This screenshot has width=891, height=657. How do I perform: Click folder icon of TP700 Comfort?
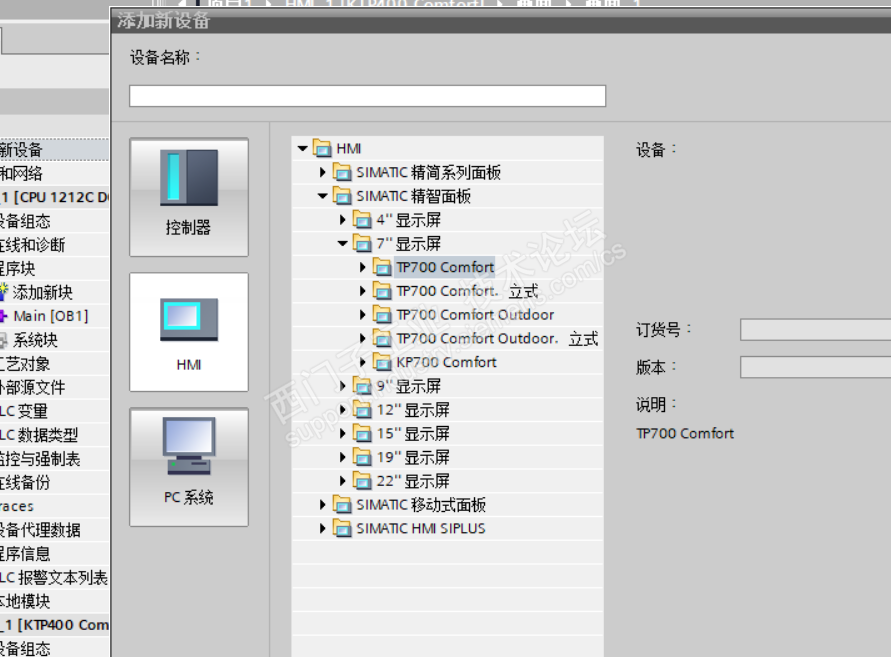tap(382, 267)
